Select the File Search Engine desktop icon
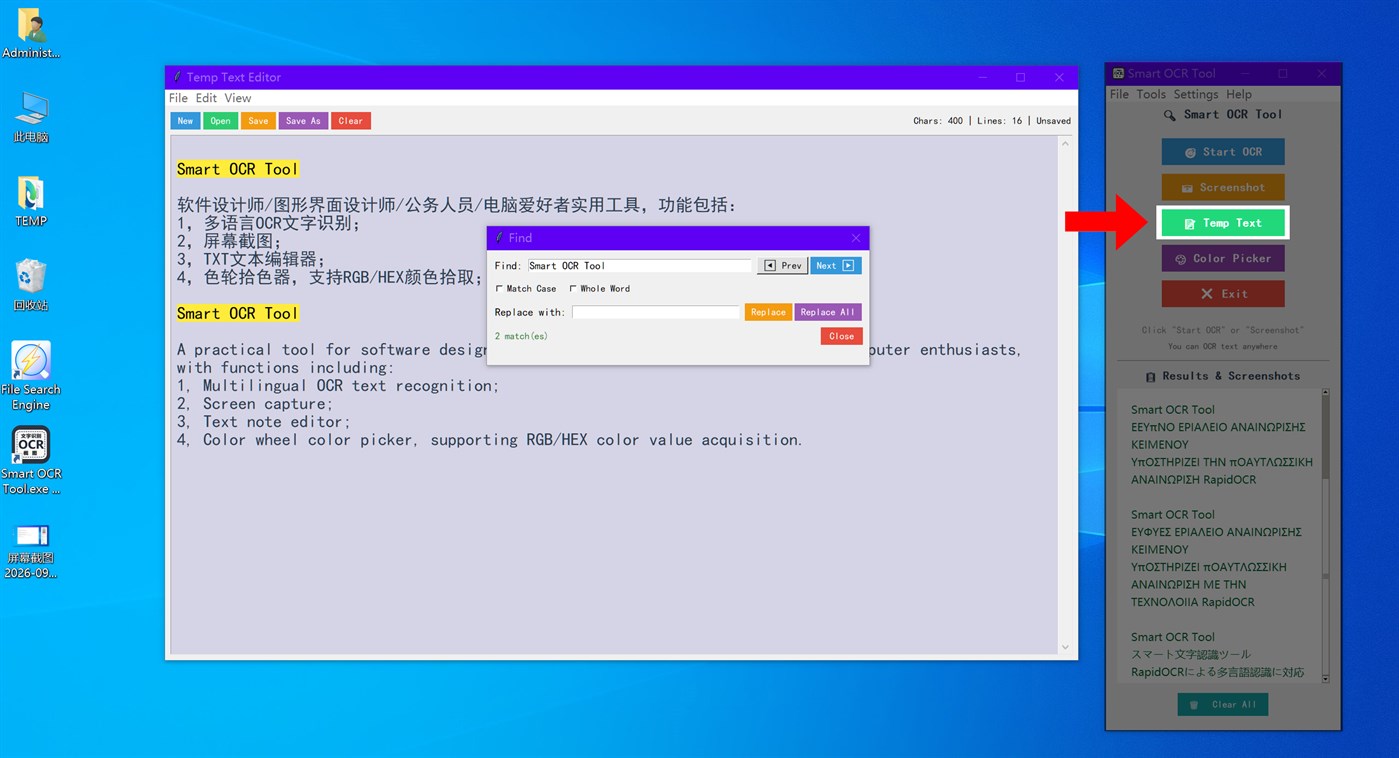 31,377
